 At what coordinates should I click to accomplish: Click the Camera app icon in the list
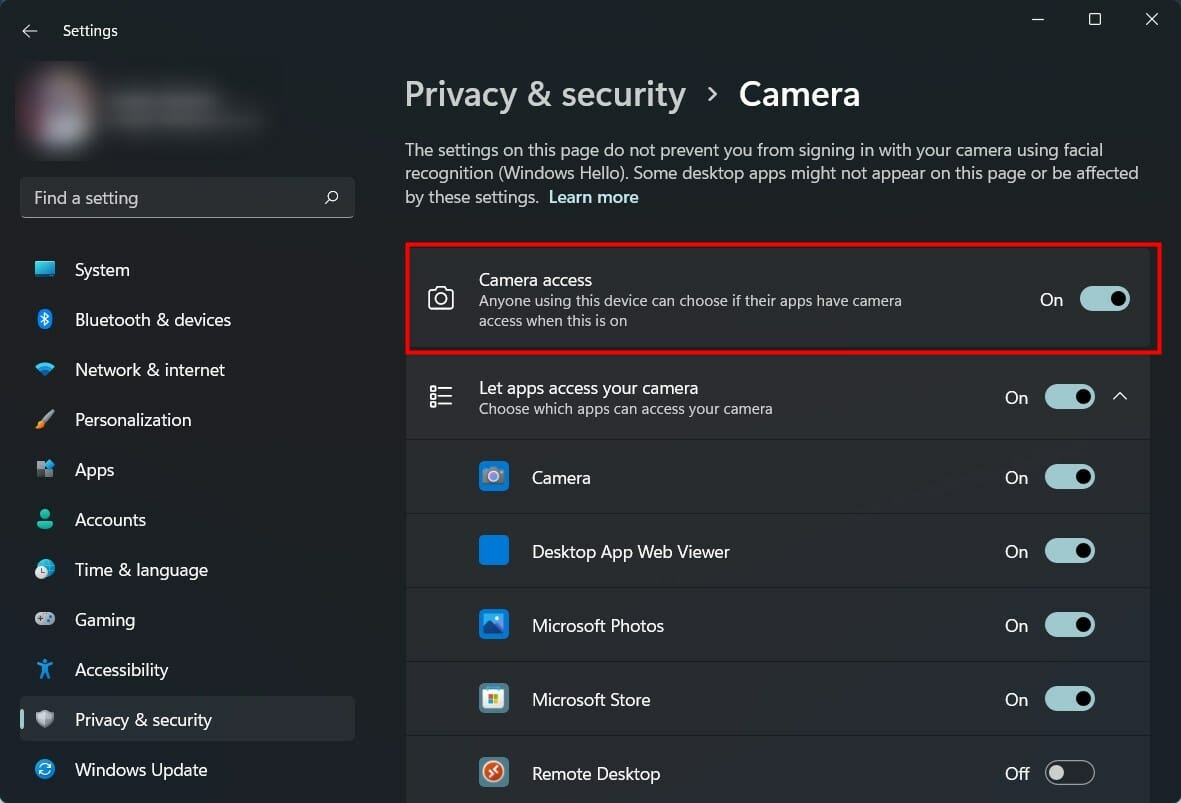pyautogui.click(x=493, y=476)
